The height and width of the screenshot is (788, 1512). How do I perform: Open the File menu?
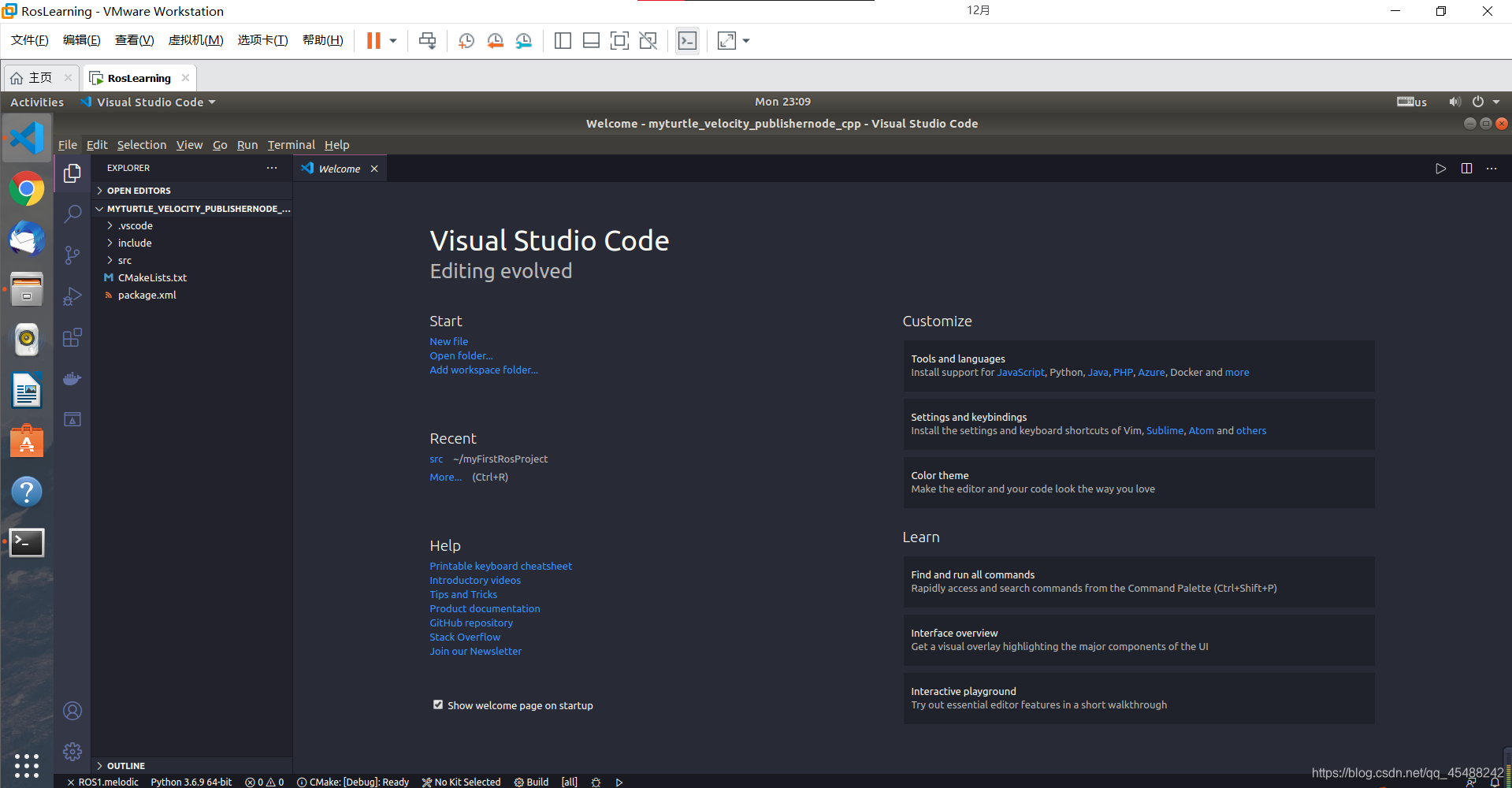(x=68, y=145)
